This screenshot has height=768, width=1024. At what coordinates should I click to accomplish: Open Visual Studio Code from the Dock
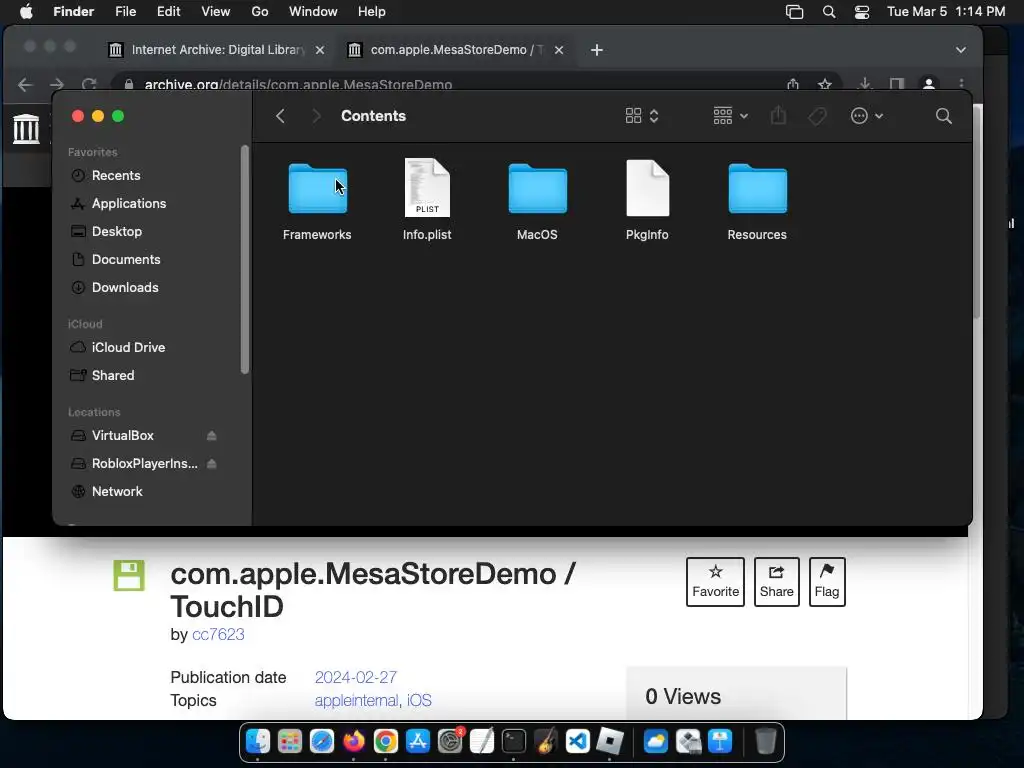tap(578, 742)
